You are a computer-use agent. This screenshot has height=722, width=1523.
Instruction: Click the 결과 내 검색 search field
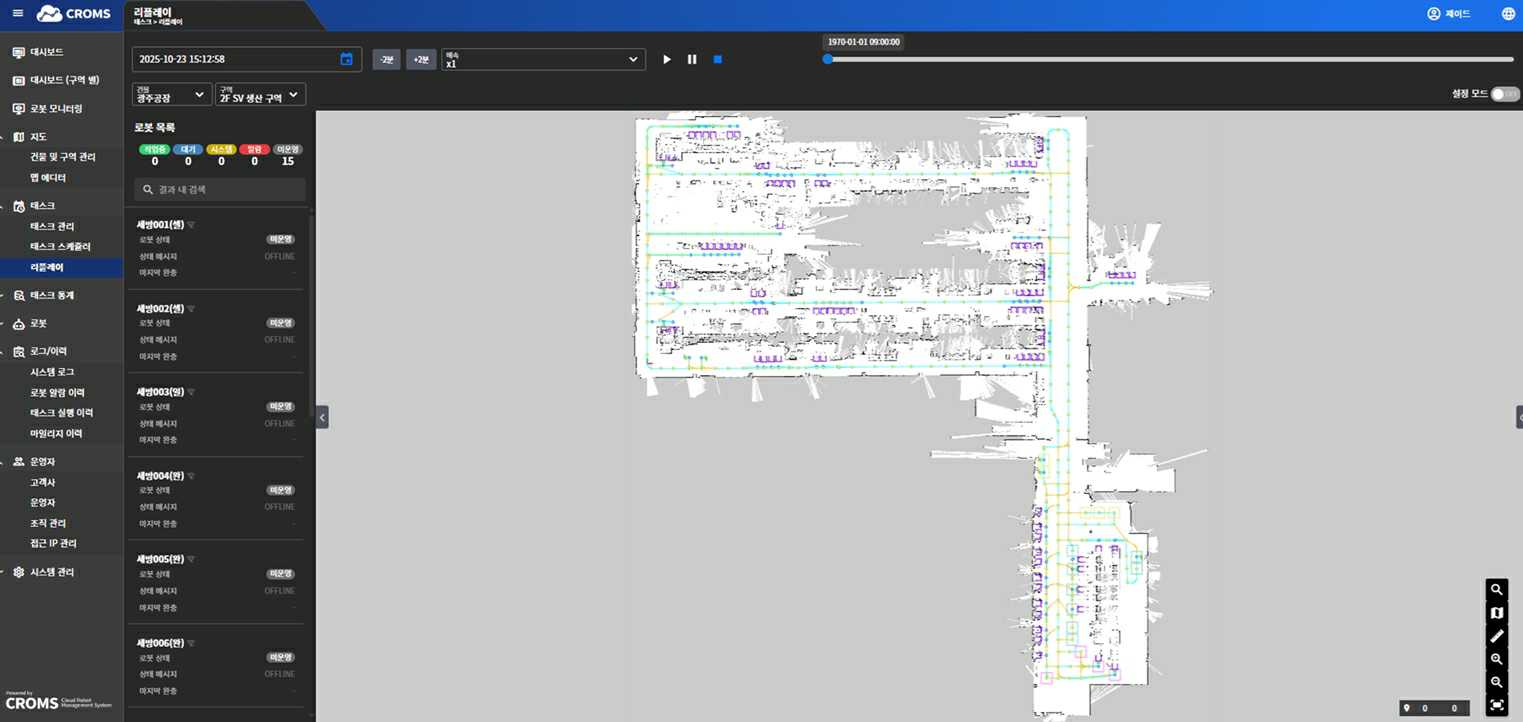220,189
